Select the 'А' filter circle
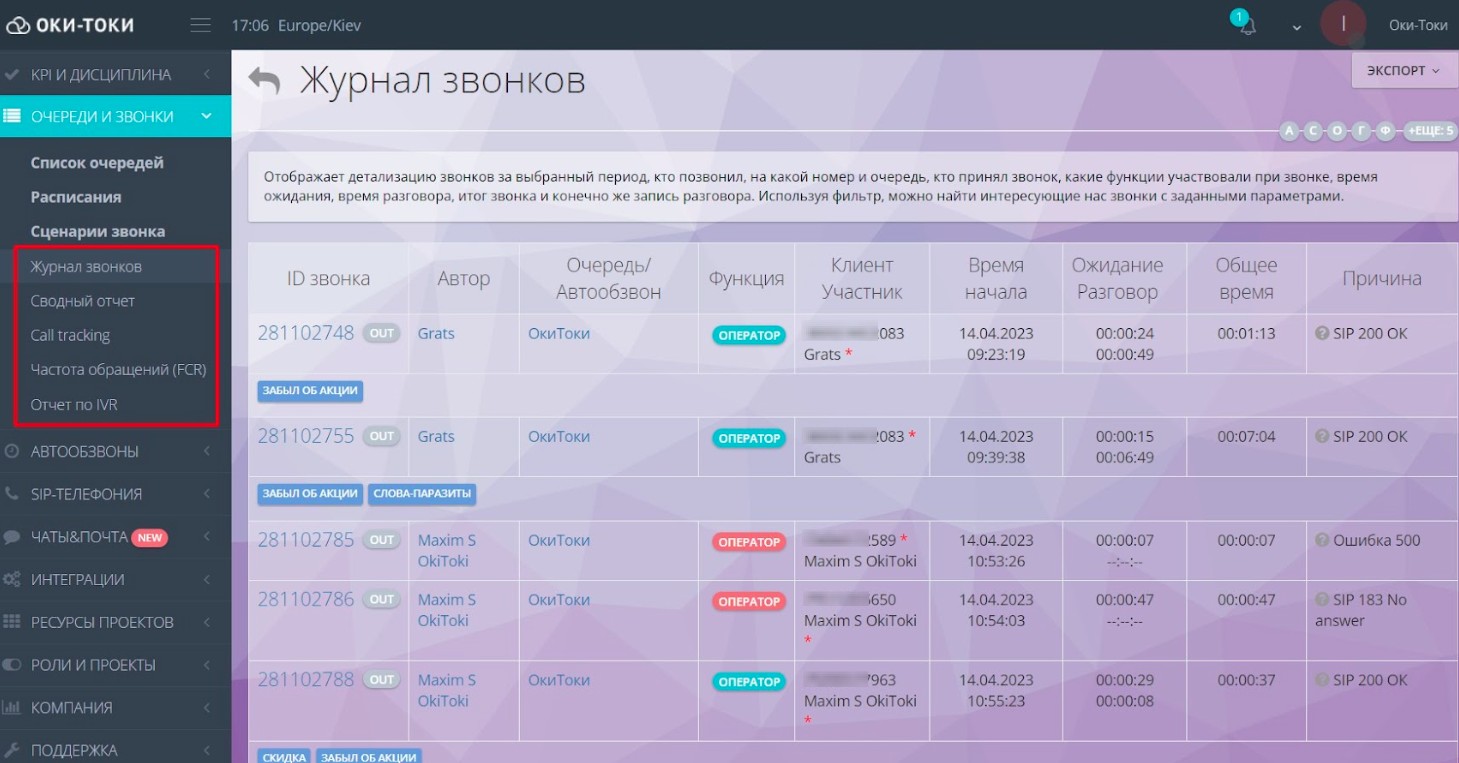The width and height of the screenshot is (1459, 763). 1289,131
